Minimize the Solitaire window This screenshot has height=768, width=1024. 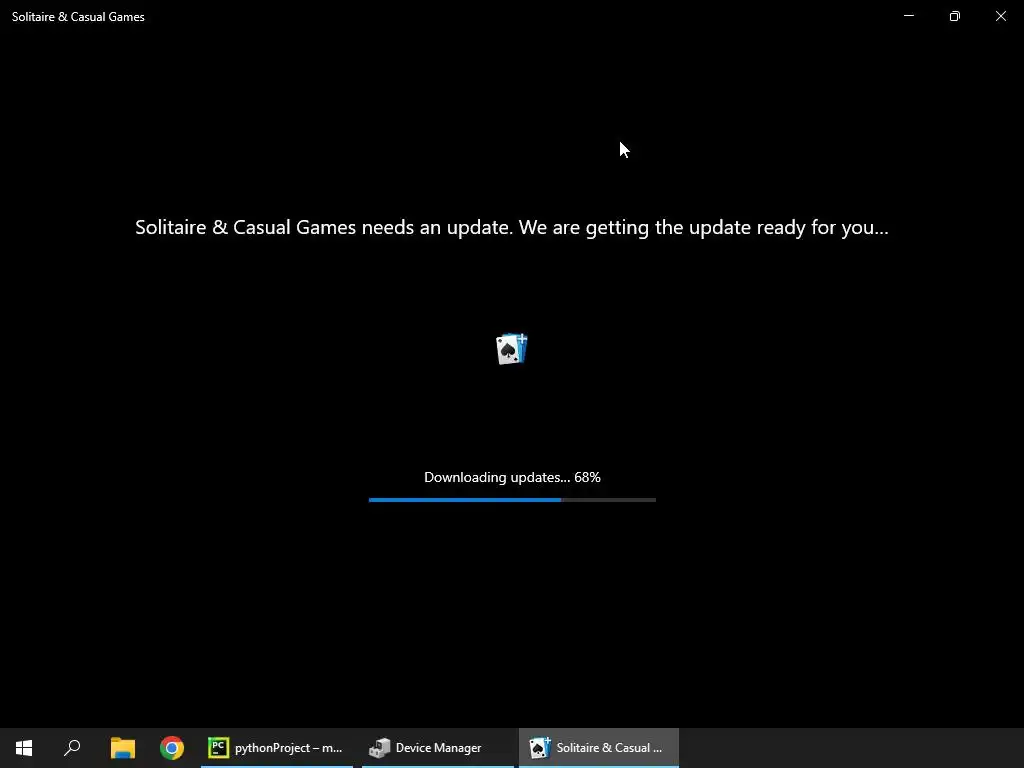point(909,16)
